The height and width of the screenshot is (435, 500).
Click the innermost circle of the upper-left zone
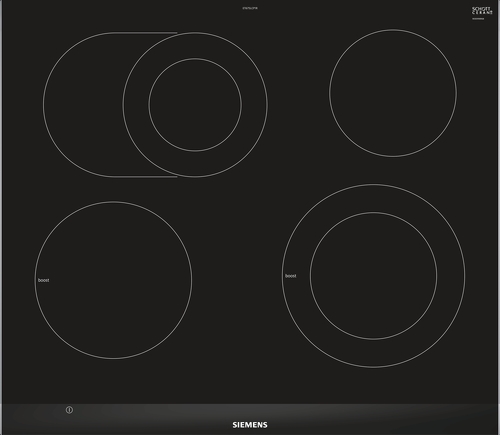click(195, 105)
